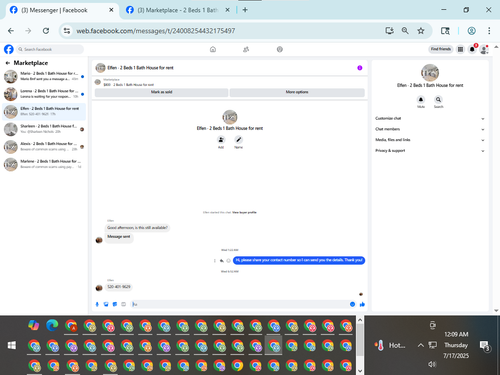Open the More menu for the sent message
The height and width of the screenshot is (375, 500).
click(x=214, y=261)
